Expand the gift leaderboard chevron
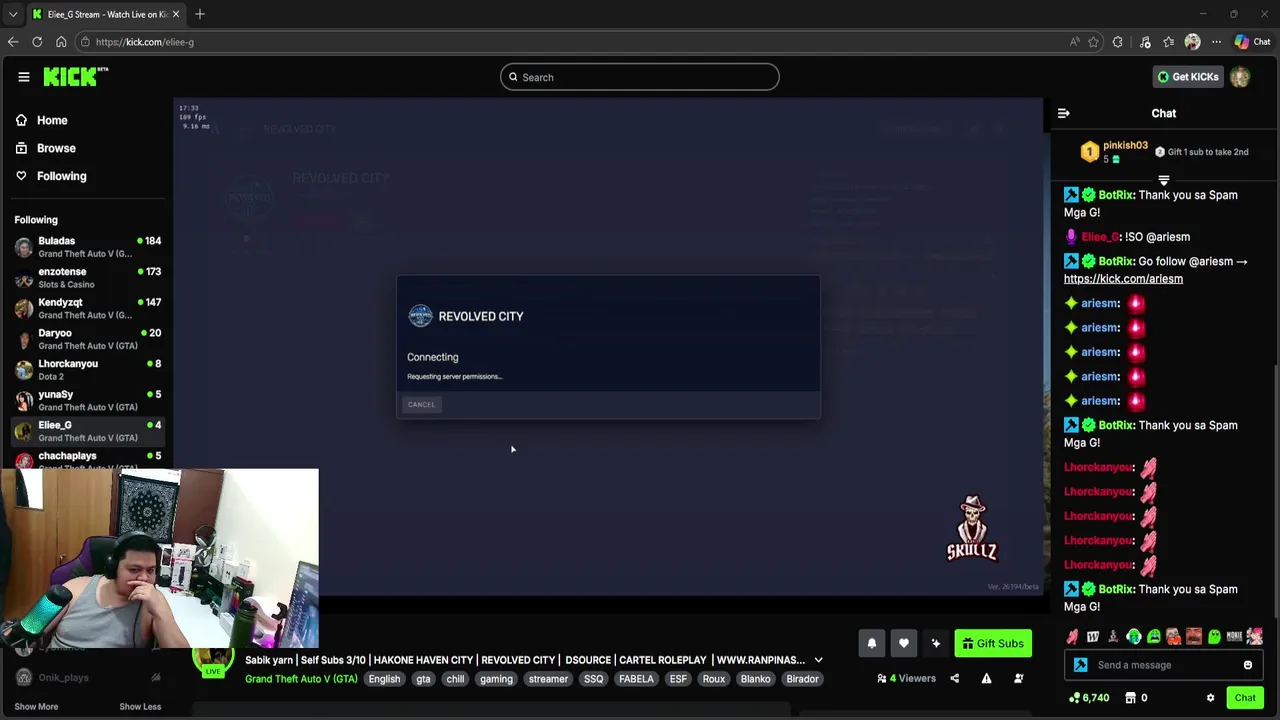Viewport: 1280px width, 720px height. (1164, 181)
